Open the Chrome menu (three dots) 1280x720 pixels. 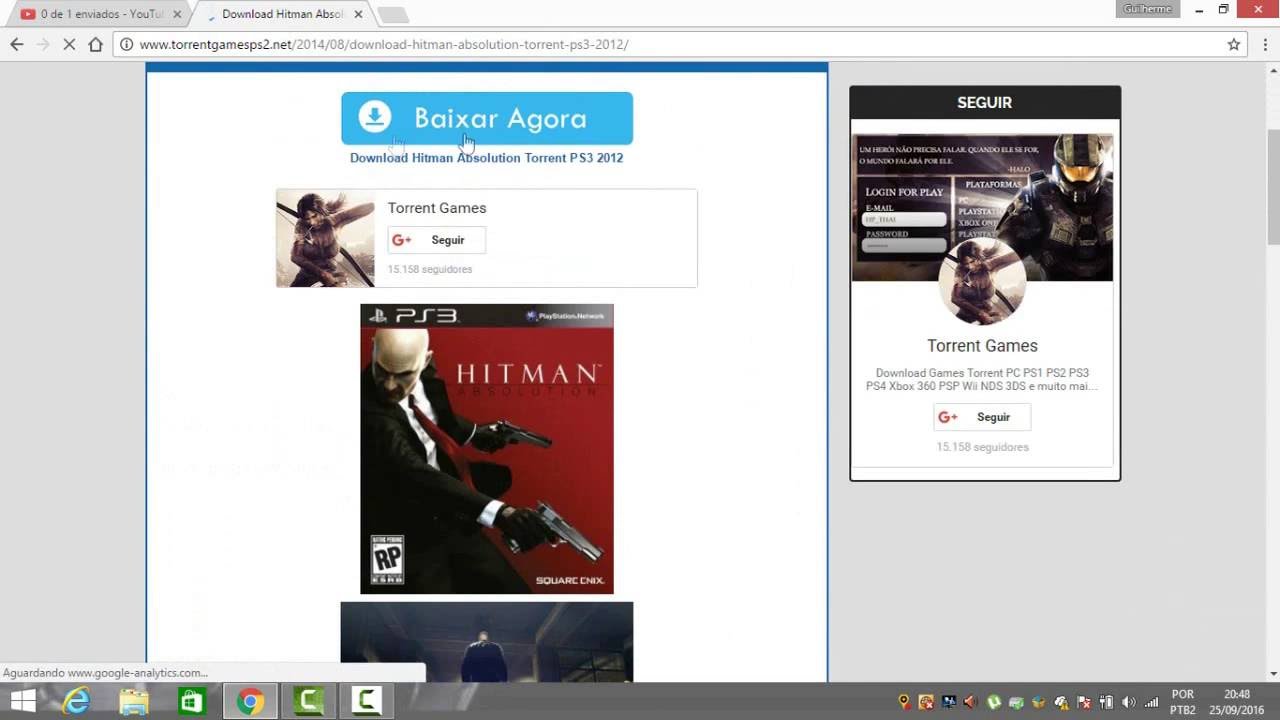(1266, 44)
